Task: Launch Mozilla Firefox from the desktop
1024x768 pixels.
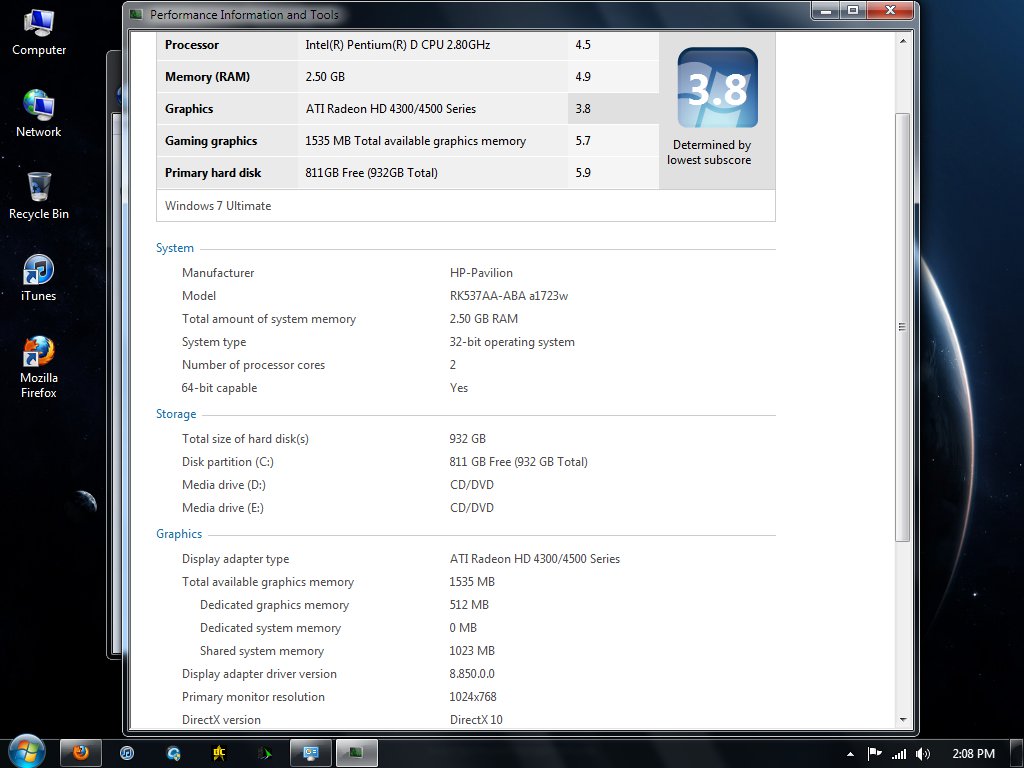Action: coord(39,360)
